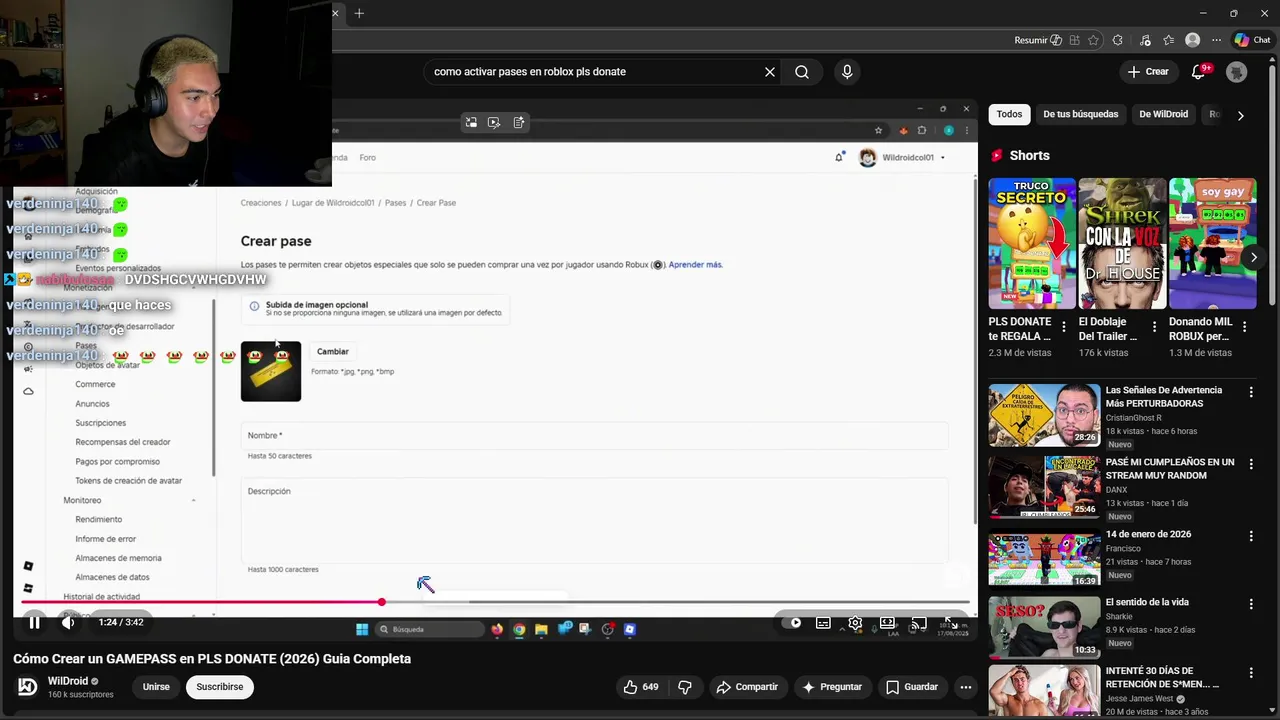Click the Preguntar button
1280x720 pixels.
[832, 687]
